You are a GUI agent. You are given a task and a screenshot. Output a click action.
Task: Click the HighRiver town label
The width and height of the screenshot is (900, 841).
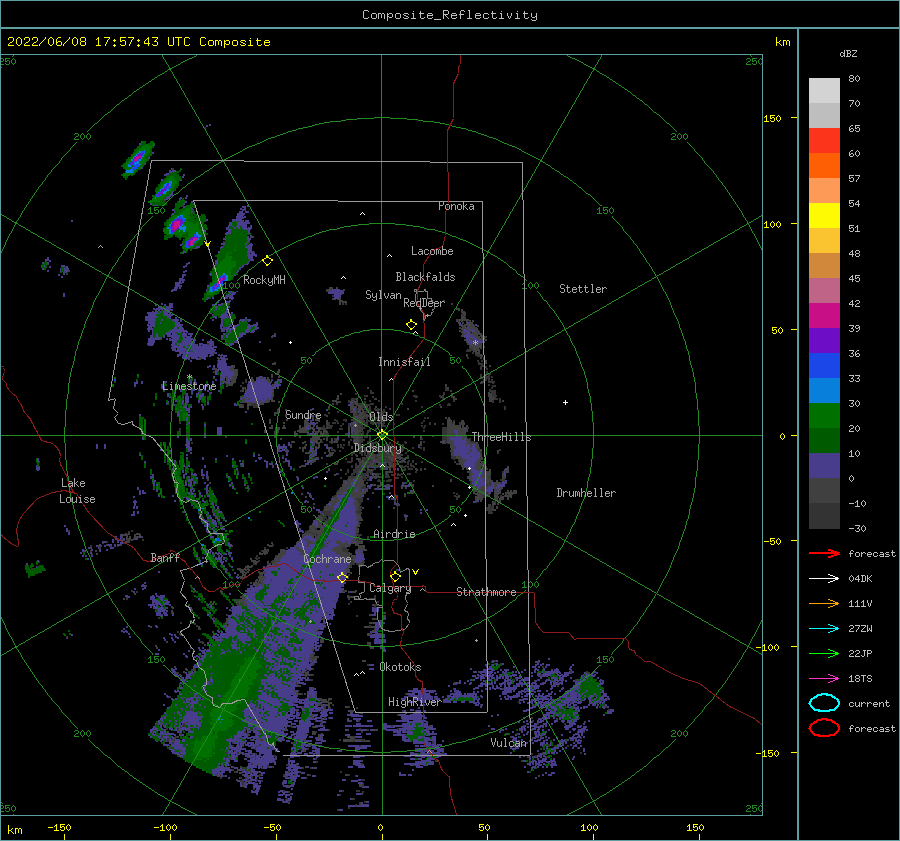click(x=414, y=702)
